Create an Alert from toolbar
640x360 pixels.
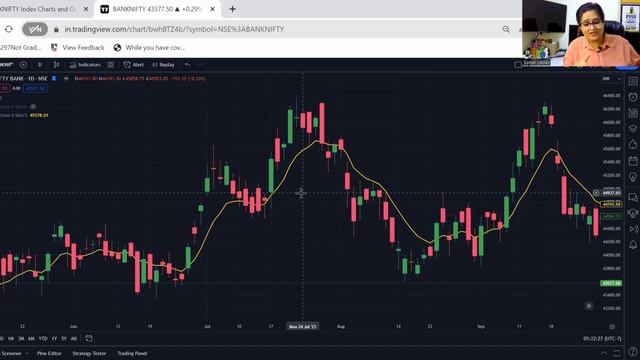pos(134,64)
